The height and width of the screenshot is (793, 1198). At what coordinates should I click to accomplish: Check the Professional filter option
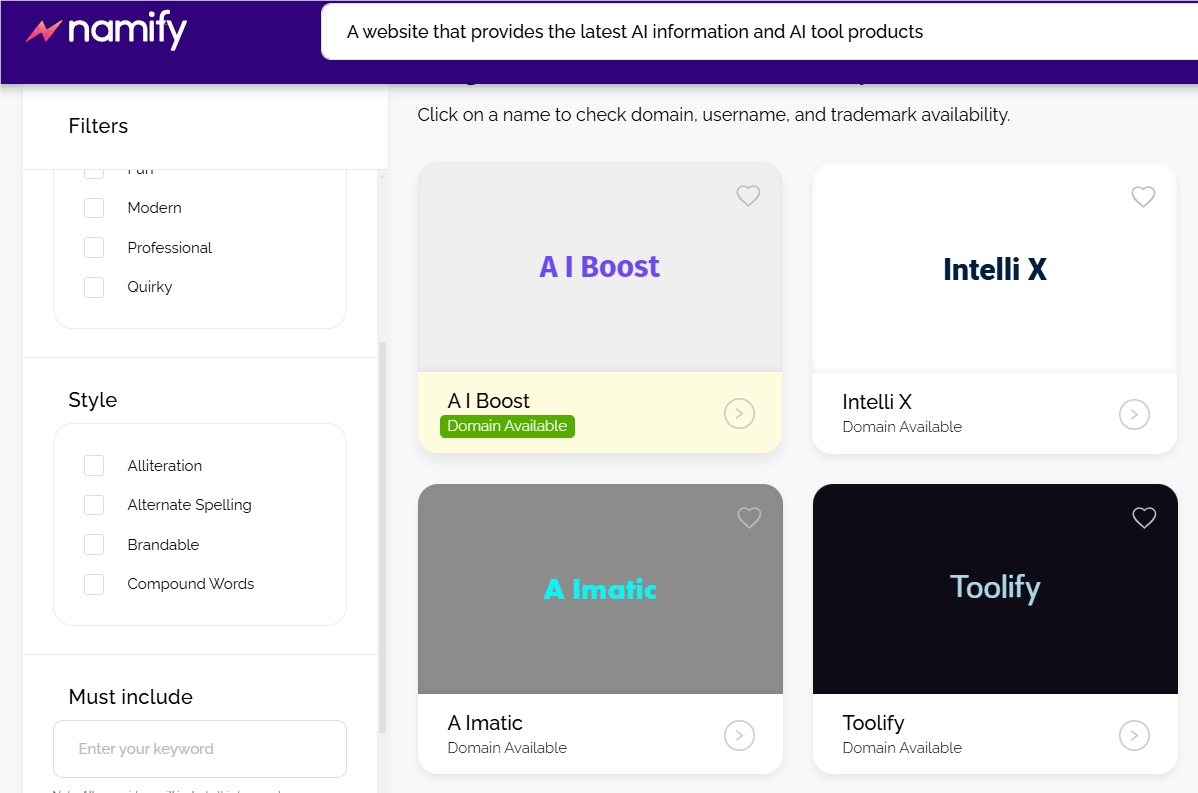[x=94, y=248]
